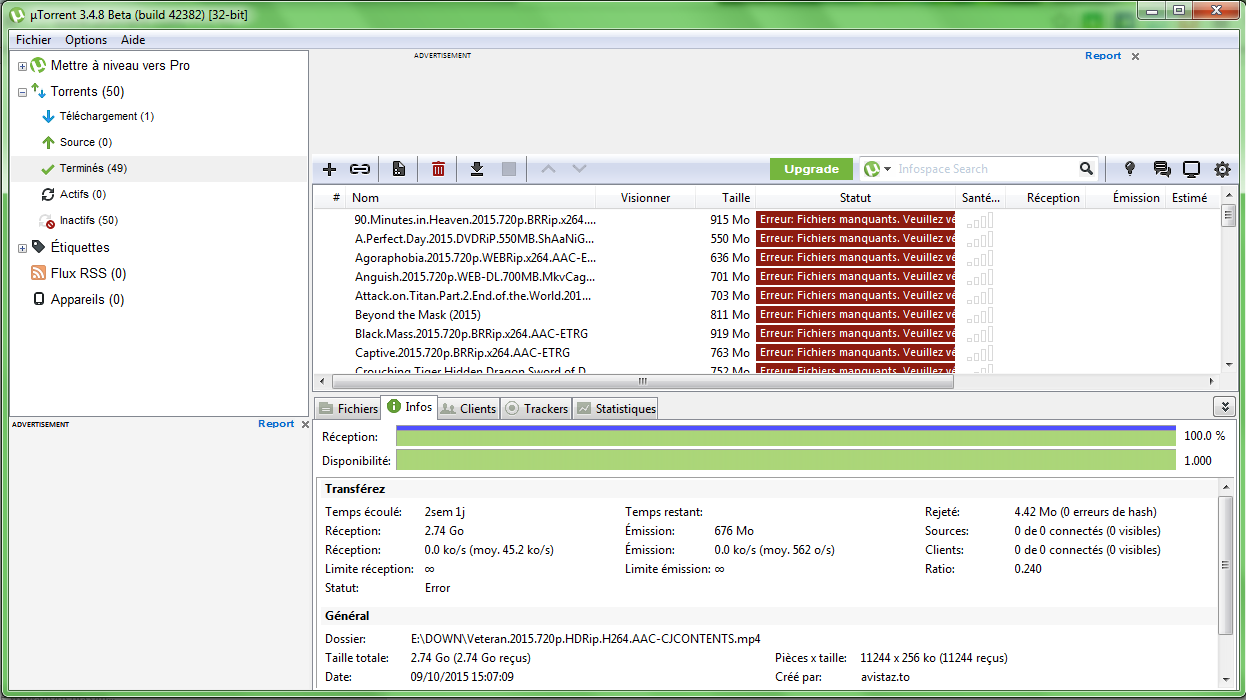Click the Réception progress bar
Image resolution: width=1246 pixels, height=700 pixels.
click(786, 436)
